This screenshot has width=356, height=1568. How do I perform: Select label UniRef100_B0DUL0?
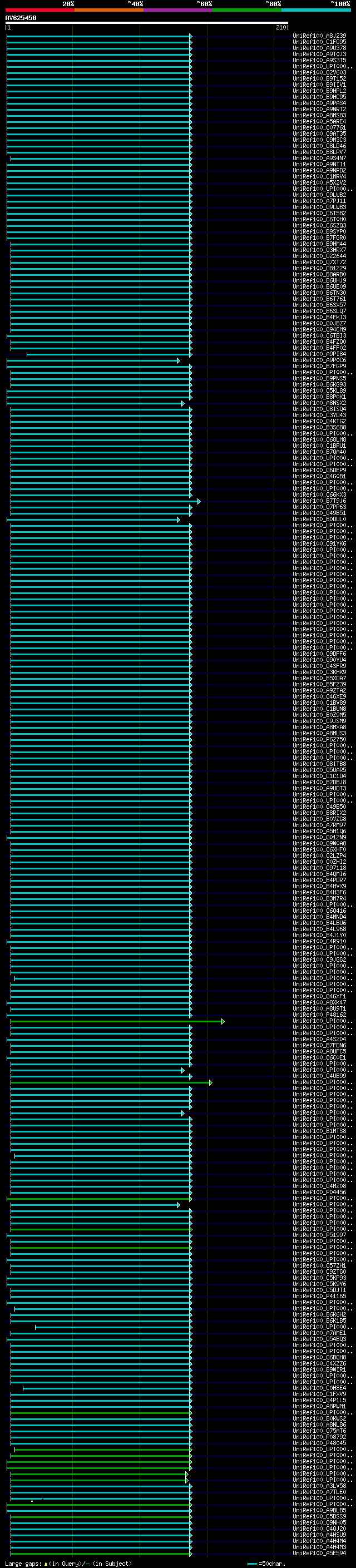click(319, 519)
